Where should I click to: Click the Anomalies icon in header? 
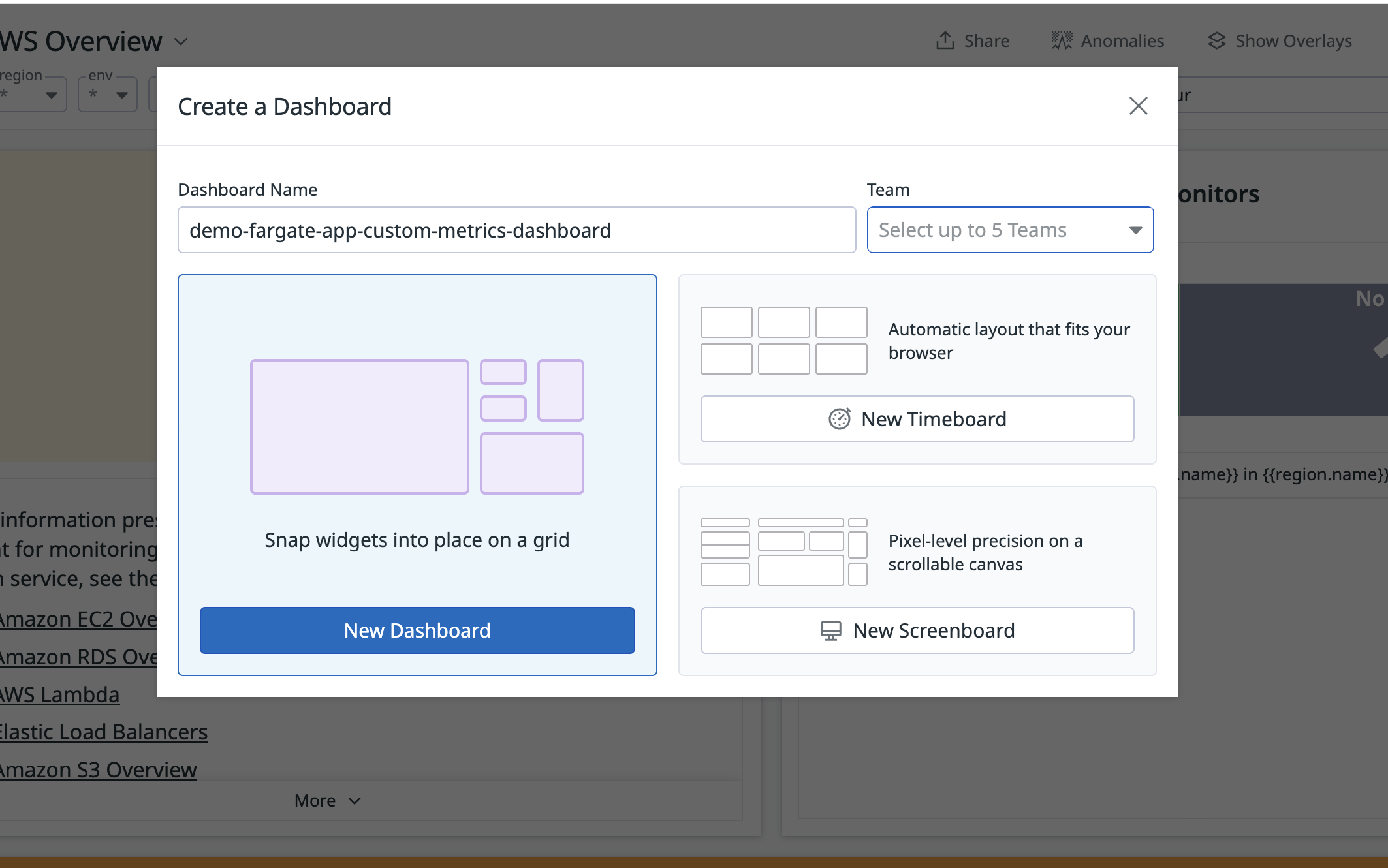pyautogui.click(x=1062, y=40)
